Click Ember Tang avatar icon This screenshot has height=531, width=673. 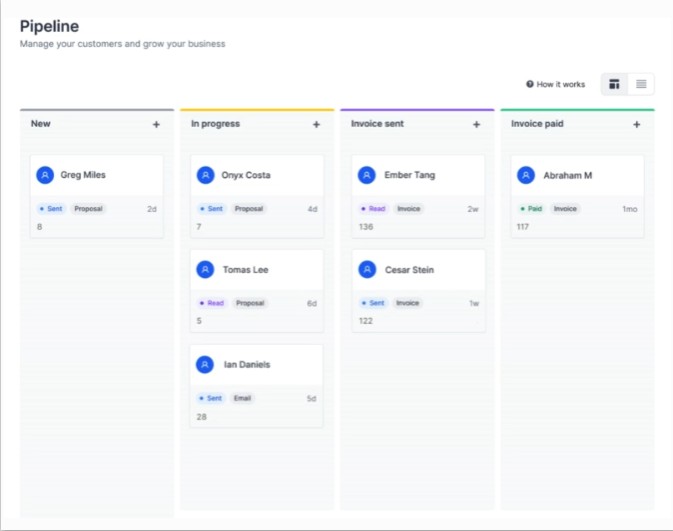click(x=366, y=175)
